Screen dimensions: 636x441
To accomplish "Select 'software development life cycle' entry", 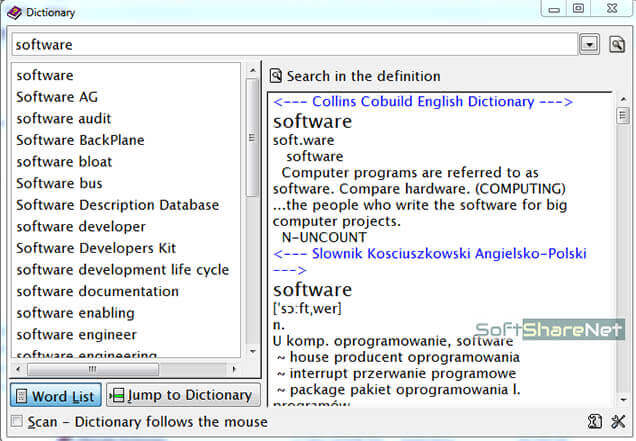I will (x=123, y=270).
